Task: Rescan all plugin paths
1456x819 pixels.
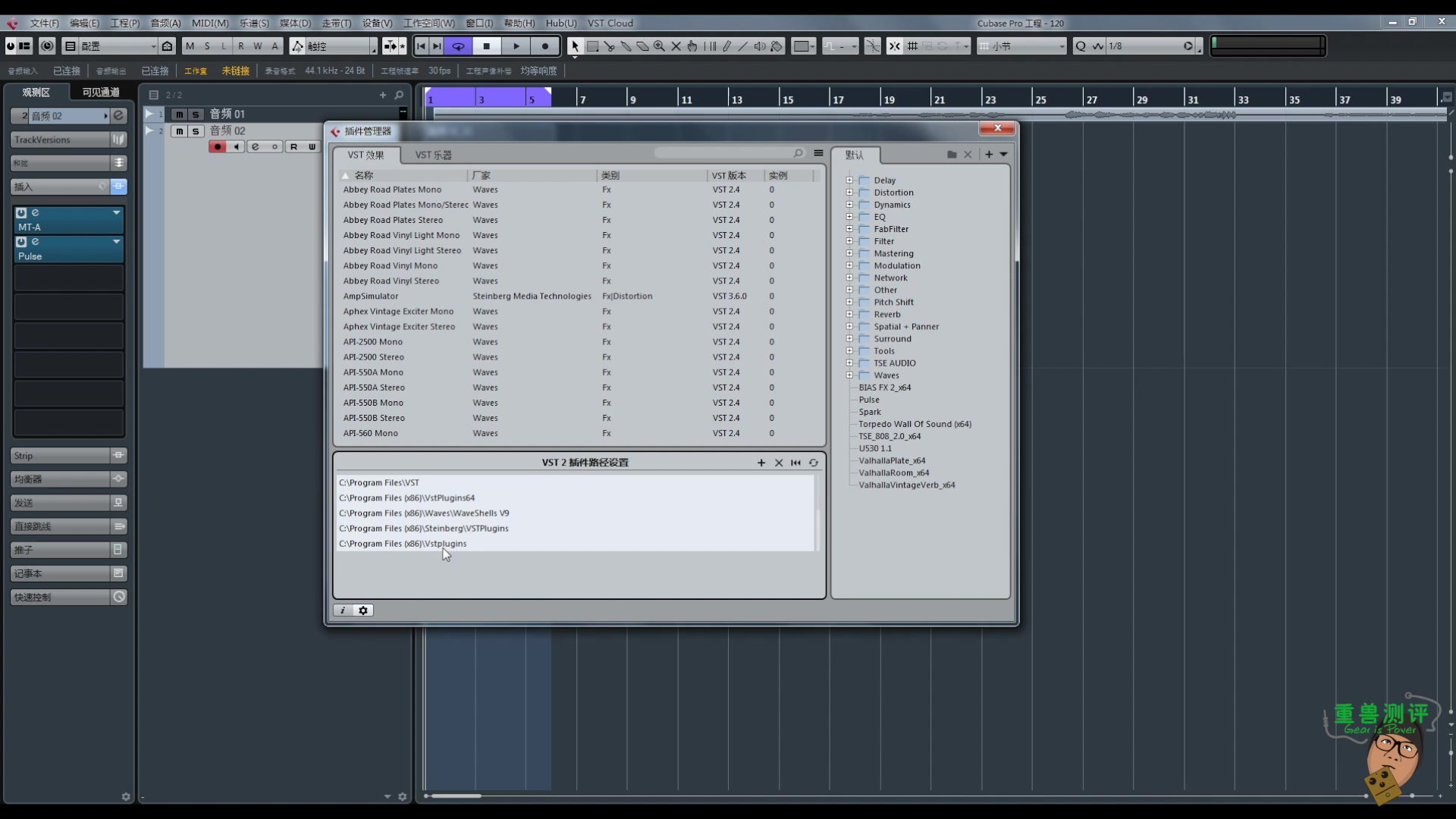Action: pyautogui.click(x=814, y=463)
